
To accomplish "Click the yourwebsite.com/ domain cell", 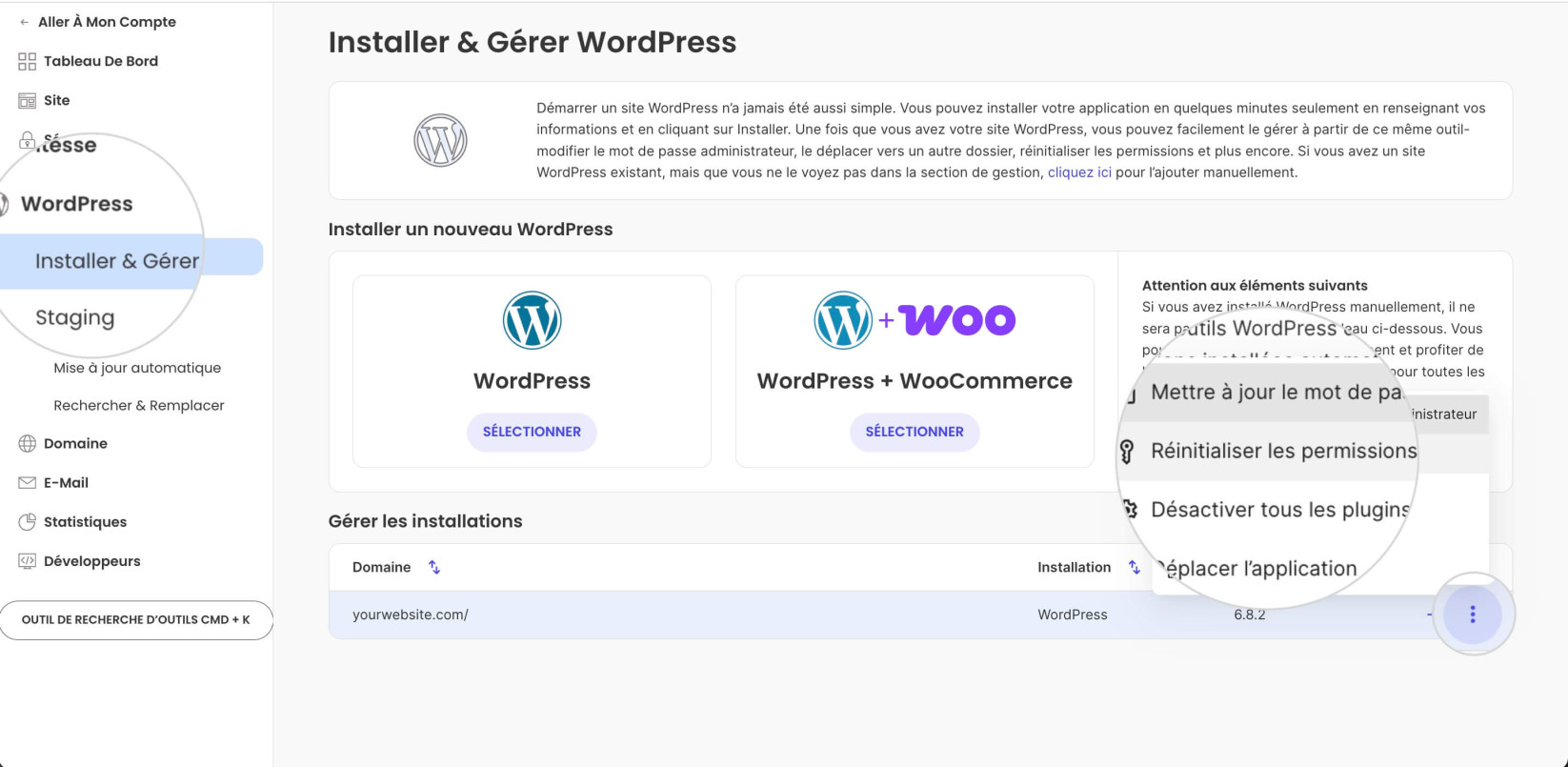I will point(411,615).
